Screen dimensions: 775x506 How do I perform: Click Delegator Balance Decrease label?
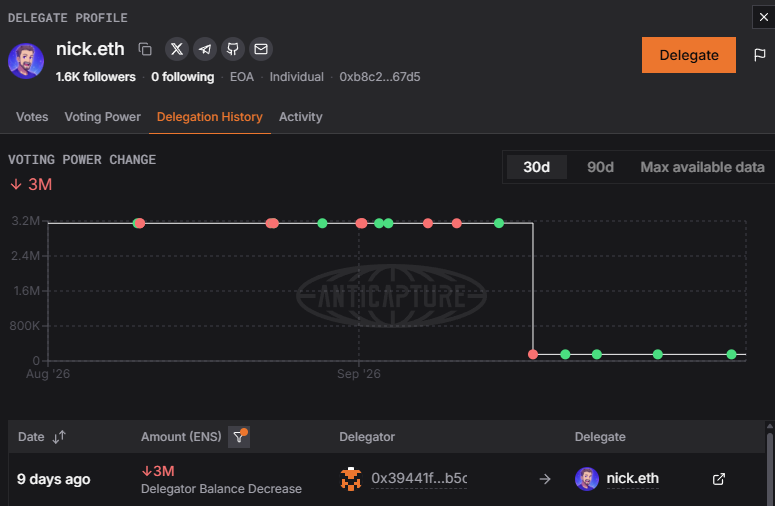point(221,489)
